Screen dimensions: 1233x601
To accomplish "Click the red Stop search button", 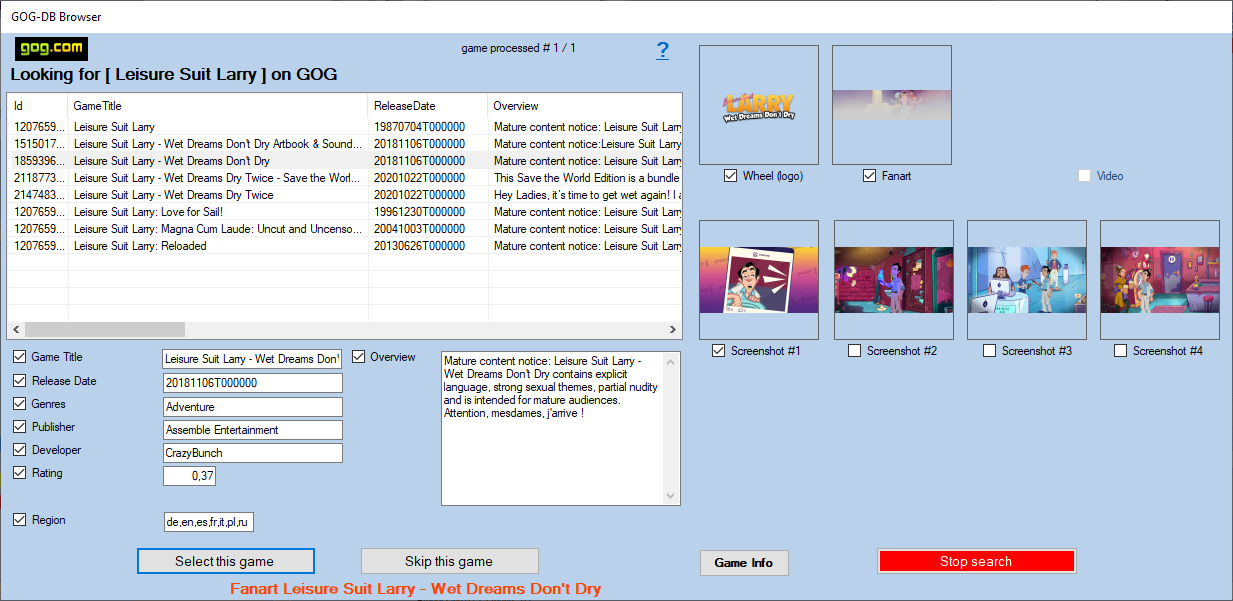I will tap(975, 562).
